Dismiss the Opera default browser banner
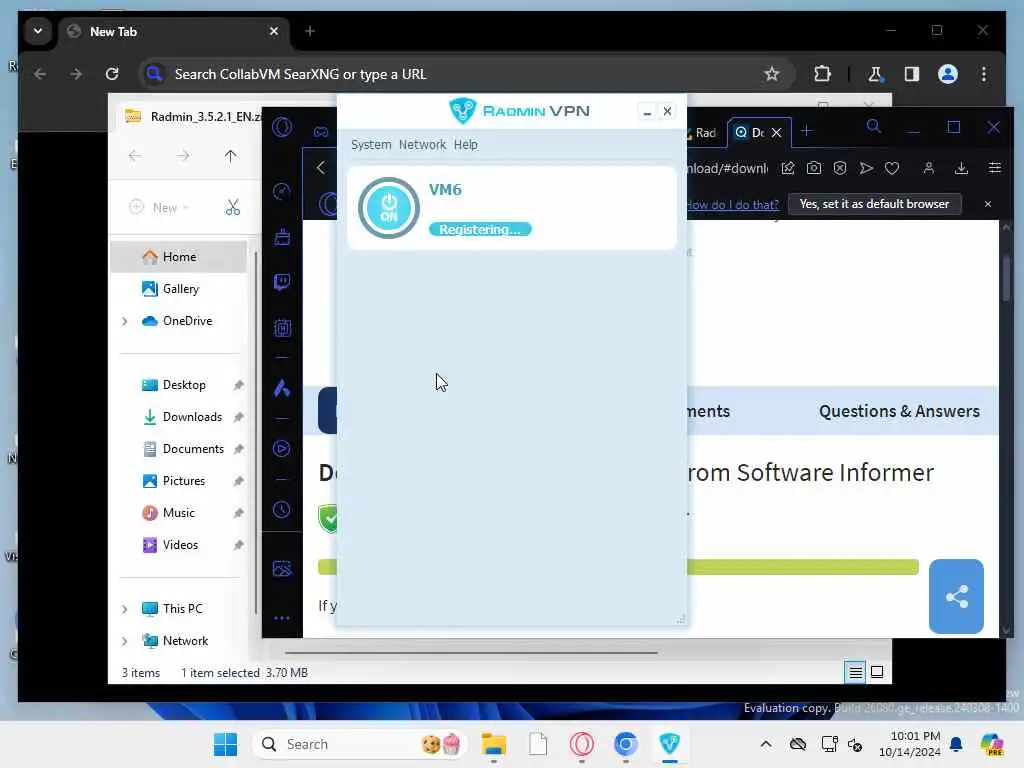This screenshot has width=1024, height=768. coord(987,204)
